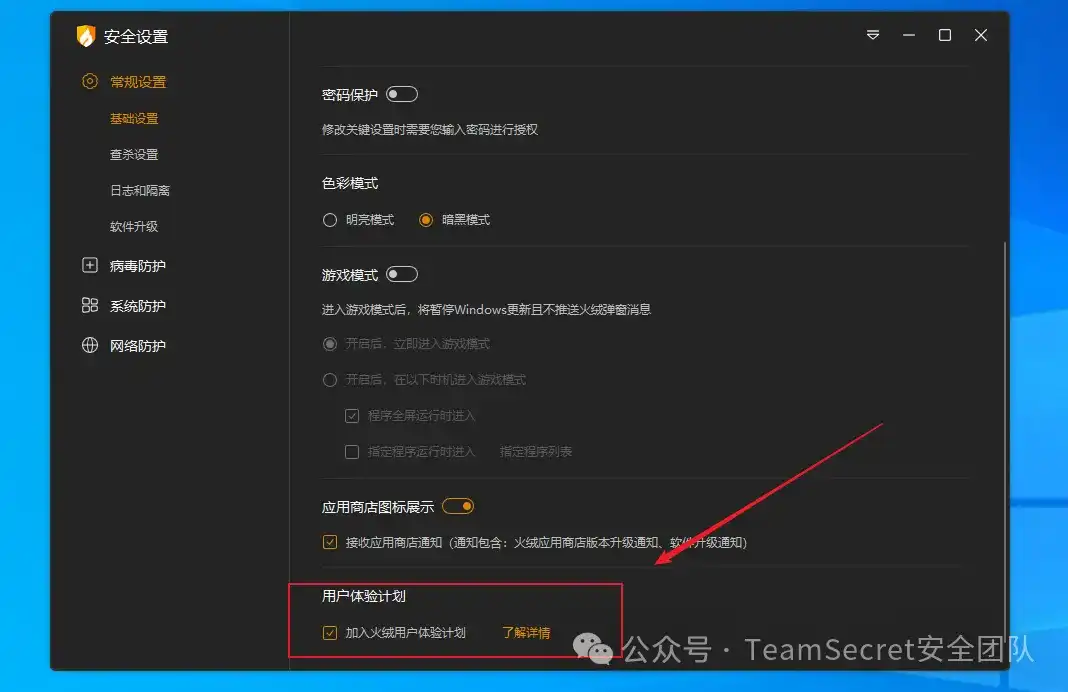Click the 了解详情 link

click(525, 632)
